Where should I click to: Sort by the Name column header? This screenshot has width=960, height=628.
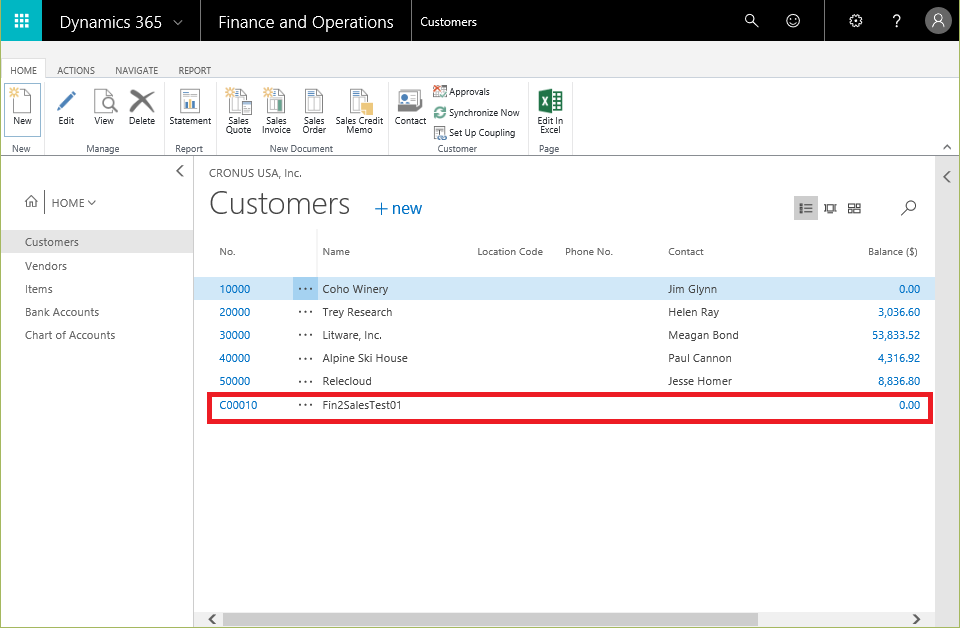(x=336, y=252)
